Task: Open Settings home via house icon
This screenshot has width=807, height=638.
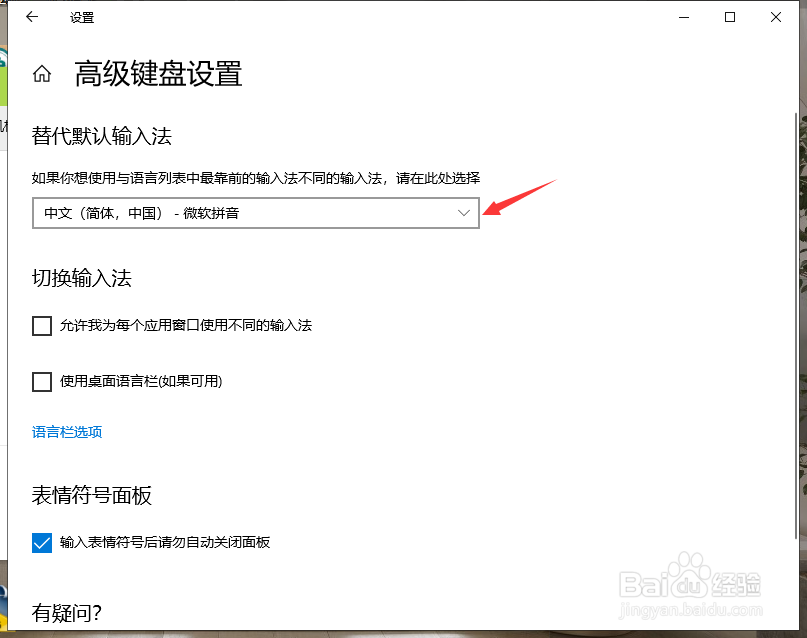Action: 42,74
